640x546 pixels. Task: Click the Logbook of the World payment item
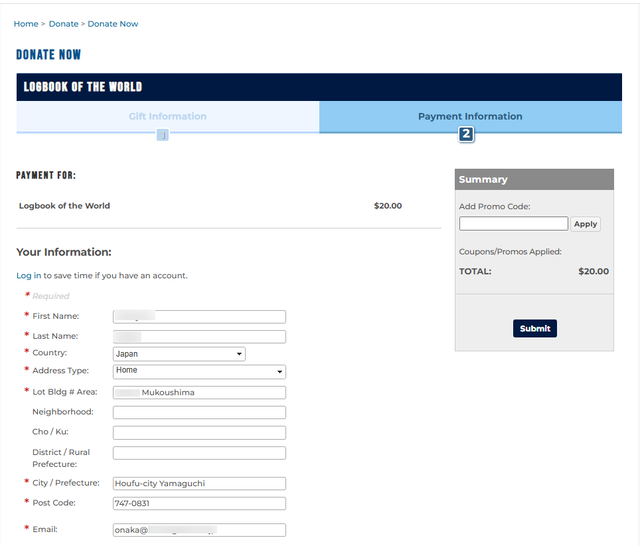[x=64, y=206]
